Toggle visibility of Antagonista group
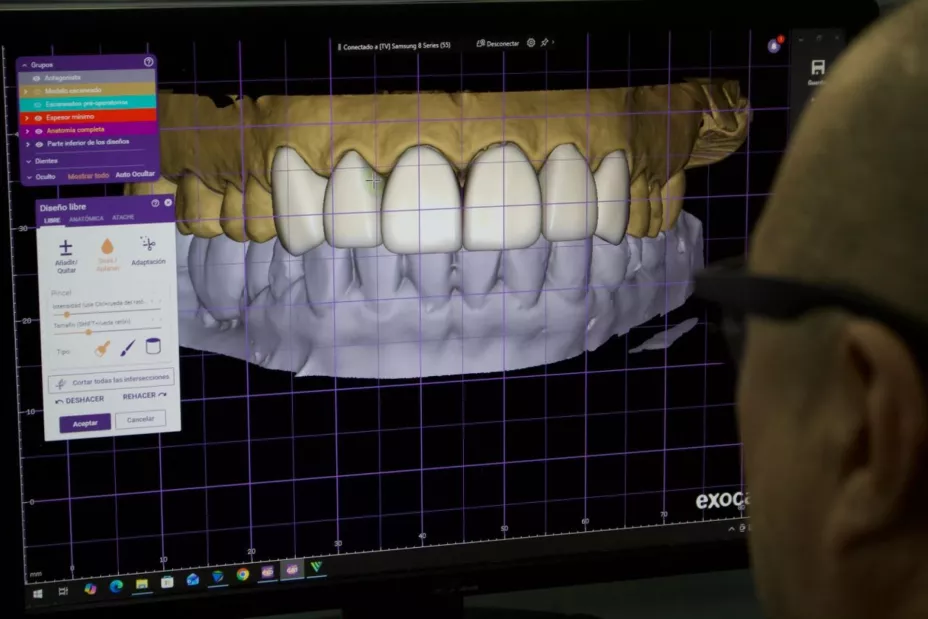Screen dimensions: 928x619 coord(37,77)
